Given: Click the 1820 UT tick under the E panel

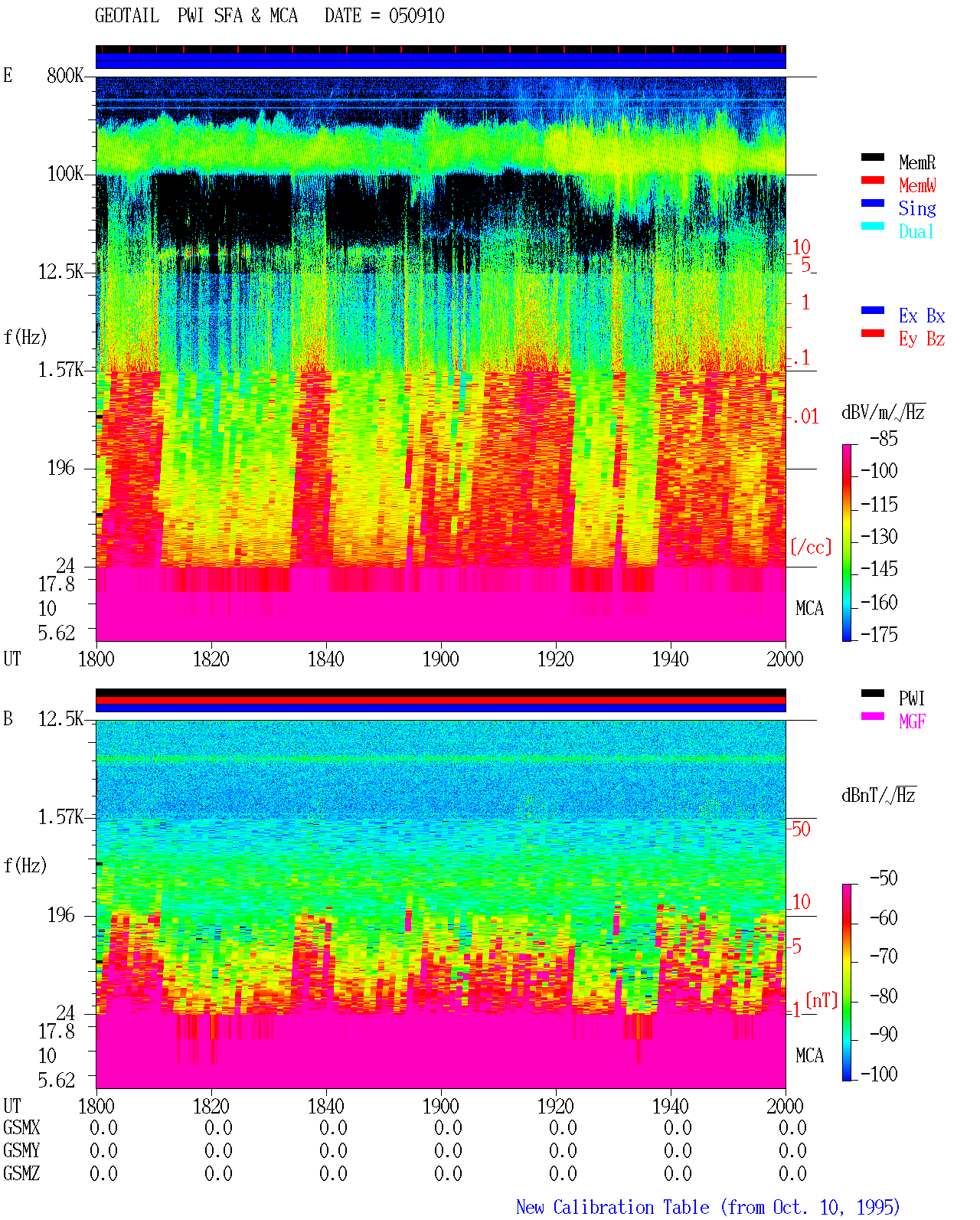Looking at the screenshot, I should (x=211, y=659).
